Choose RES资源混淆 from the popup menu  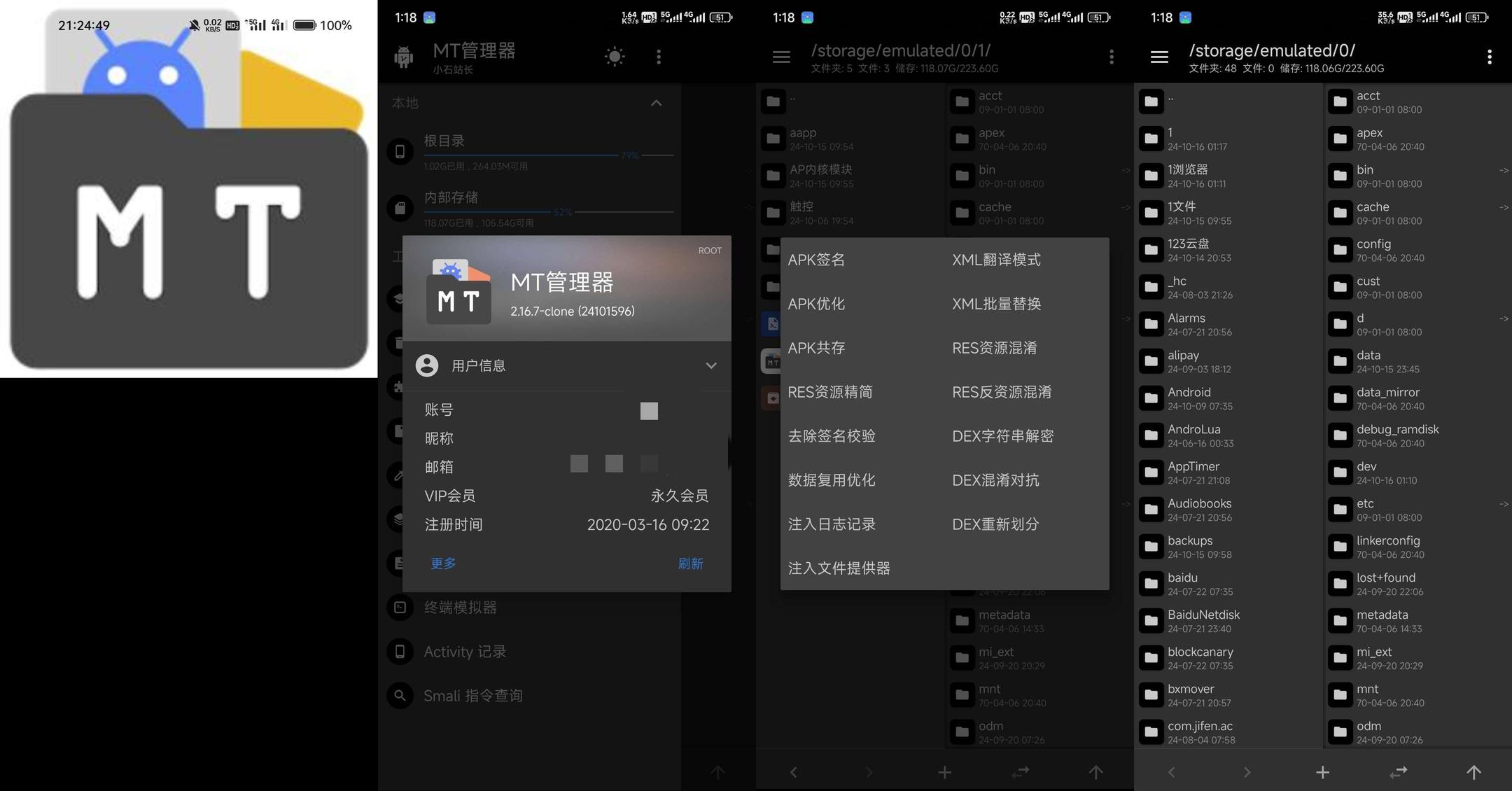coord(995,348)
